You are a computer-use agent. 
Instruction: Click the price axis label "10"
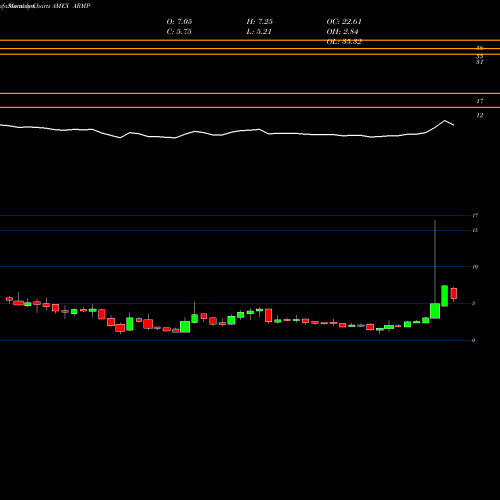coord(475,267)
